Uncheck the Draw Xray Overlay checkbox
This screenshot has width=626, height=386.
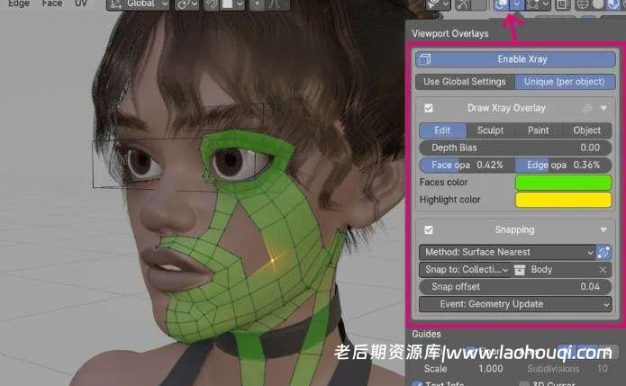(428, 108)
